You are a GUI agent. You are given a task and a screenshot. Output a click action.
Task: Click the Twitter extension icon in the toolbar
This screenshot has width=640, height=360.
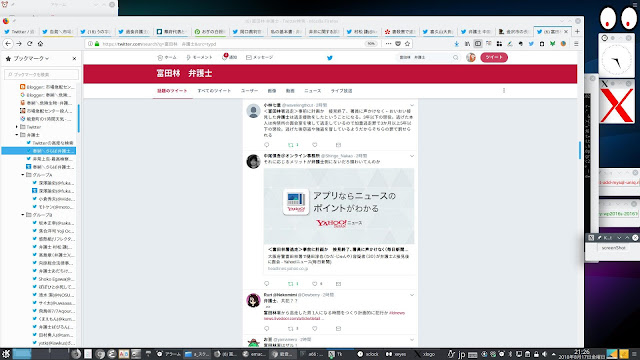[531, 44]
